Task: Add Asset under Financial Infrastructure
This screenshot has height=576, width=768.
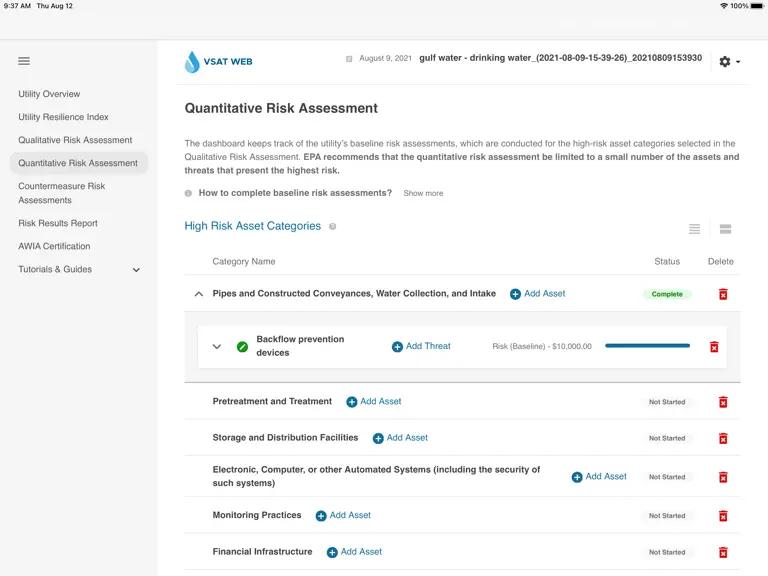Action: click(x=354, y=552)
